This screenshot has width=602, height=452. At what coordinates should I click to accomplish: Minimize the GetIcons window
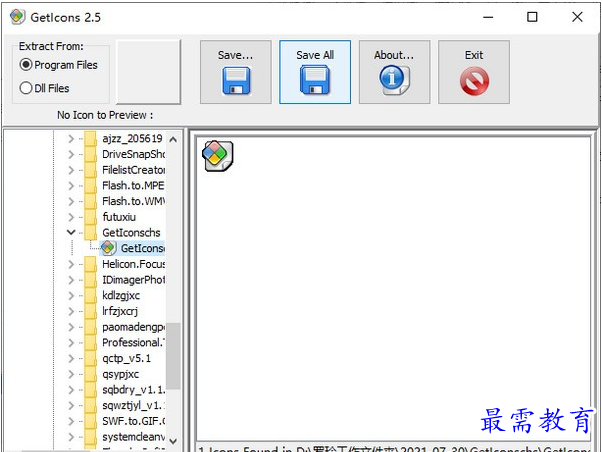488,17
